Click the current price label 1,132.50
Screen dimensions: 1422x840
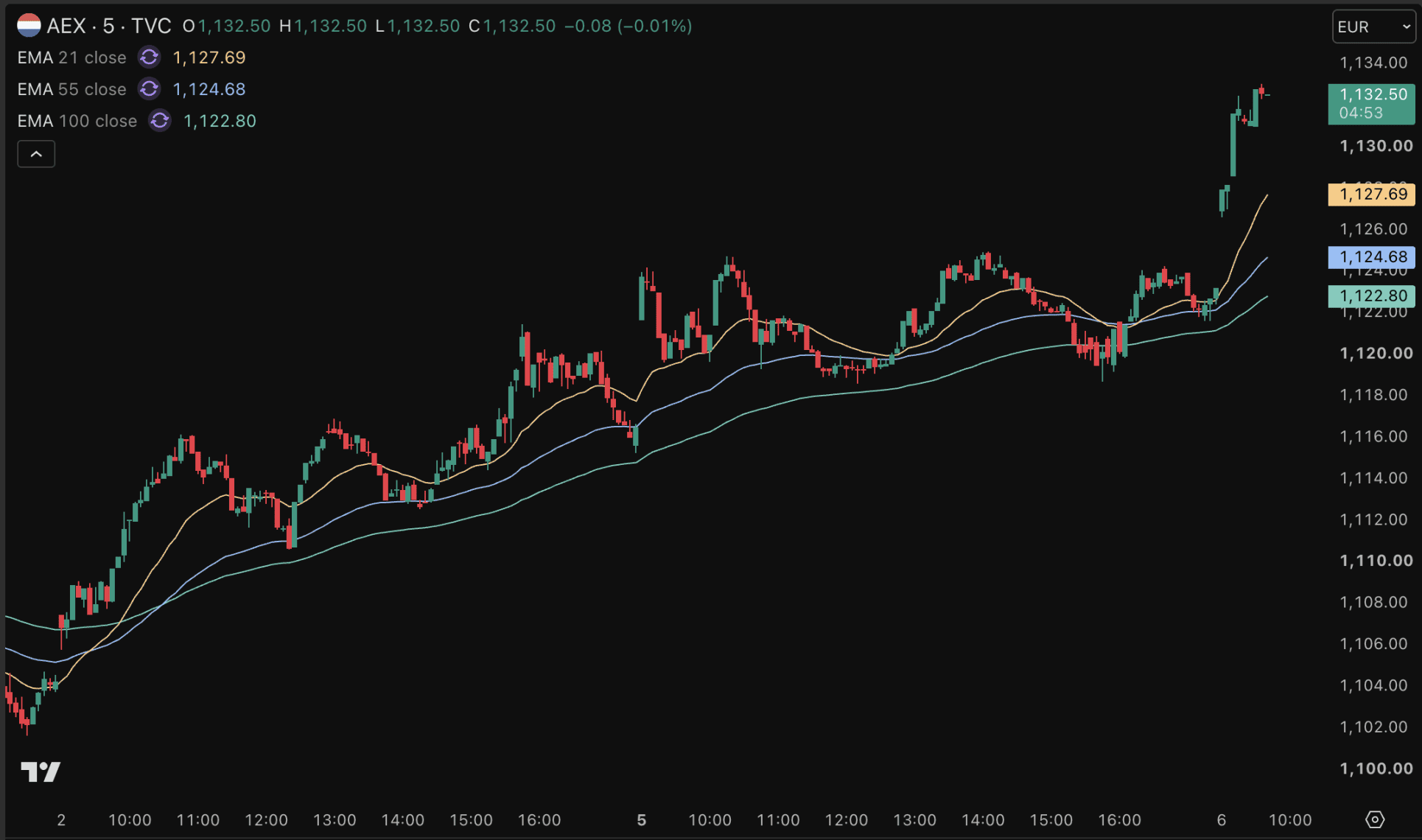pos(1372,103)
